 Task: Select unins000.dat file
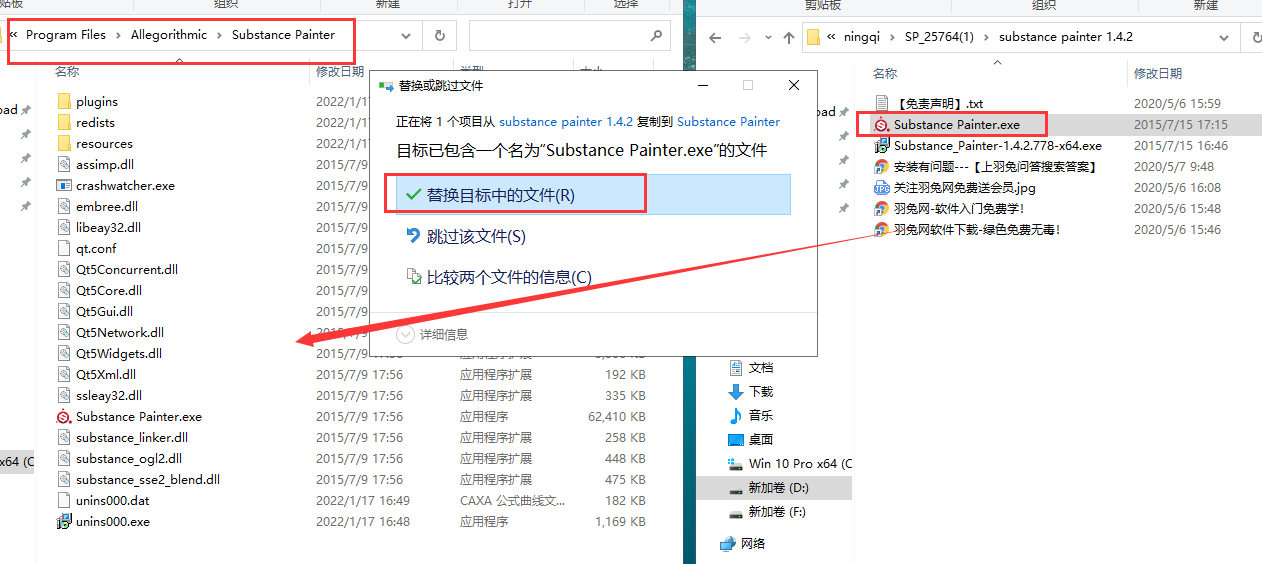(112, 500)
